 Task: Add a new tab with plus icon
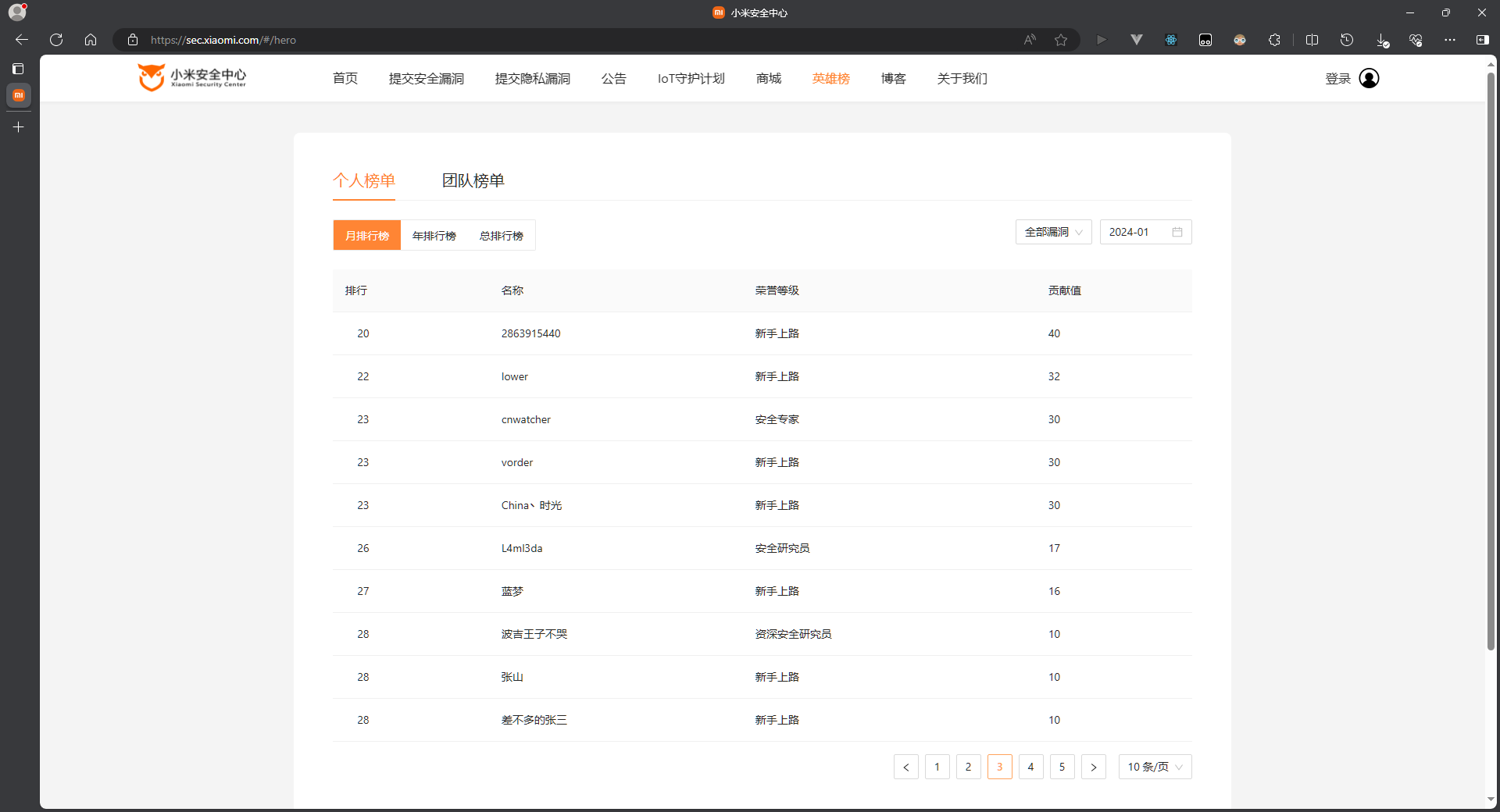tap(19, 127)
